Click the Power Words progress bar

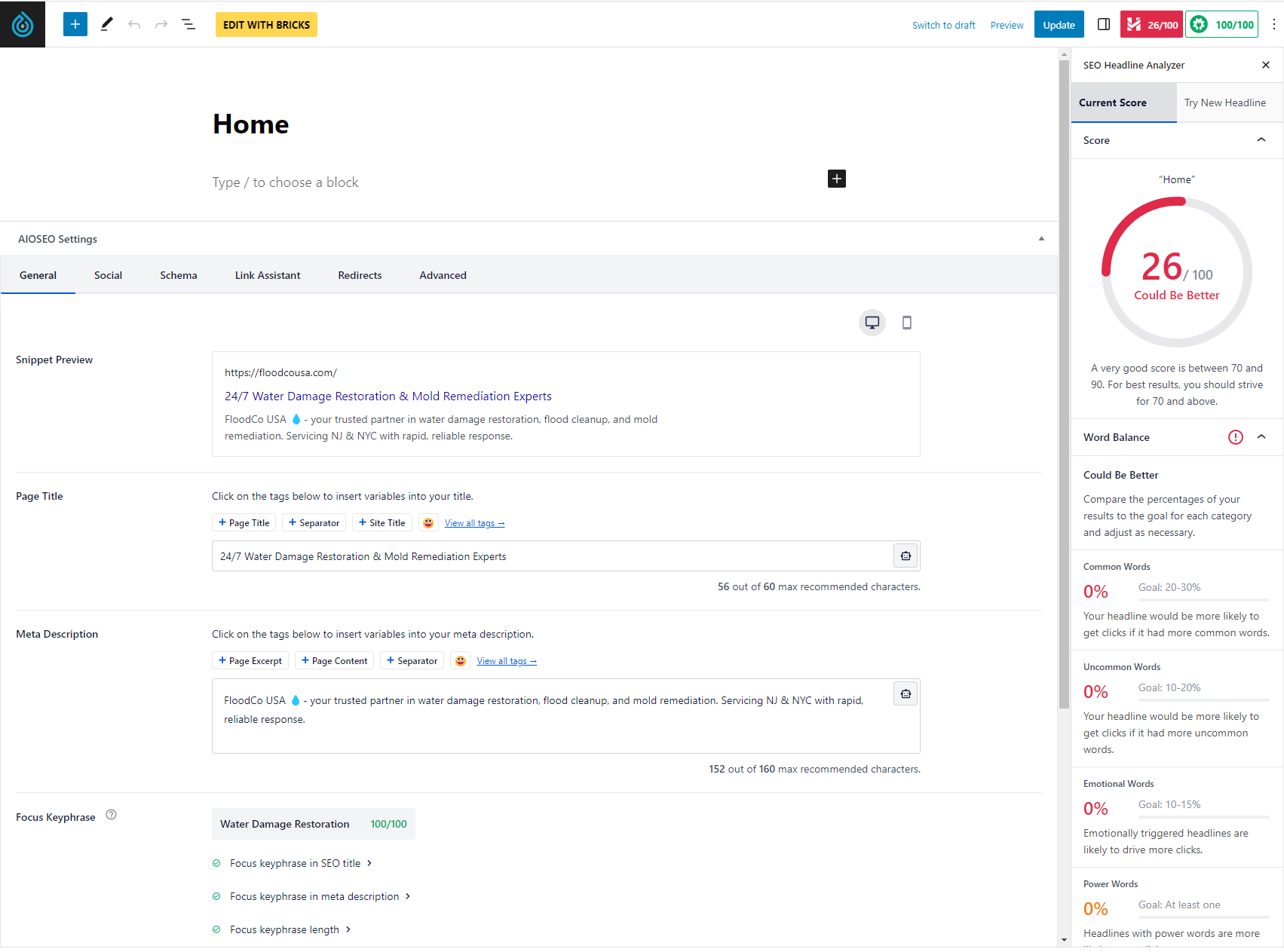pyautogui.click(x=1204, y=917)
